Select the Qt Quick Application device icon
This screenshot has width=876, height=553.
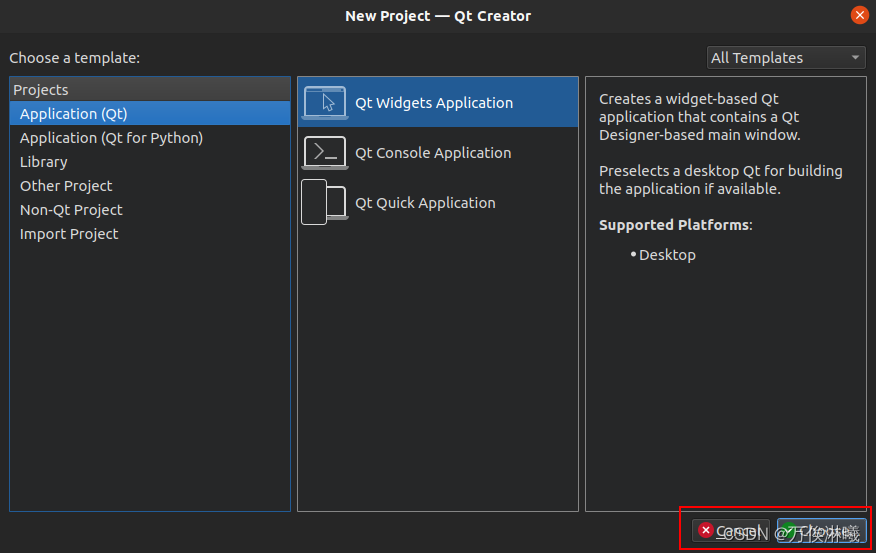click(x=325, y=202)
